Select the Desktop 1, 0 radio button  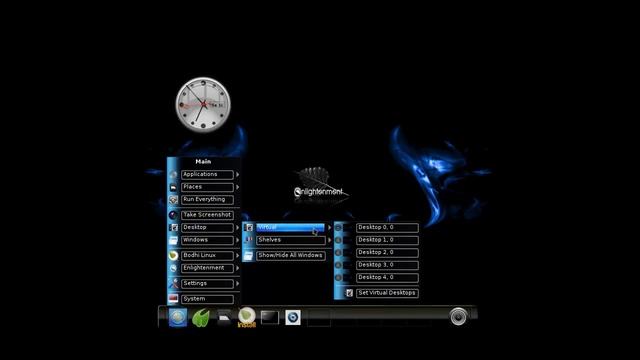click(338, 240)
